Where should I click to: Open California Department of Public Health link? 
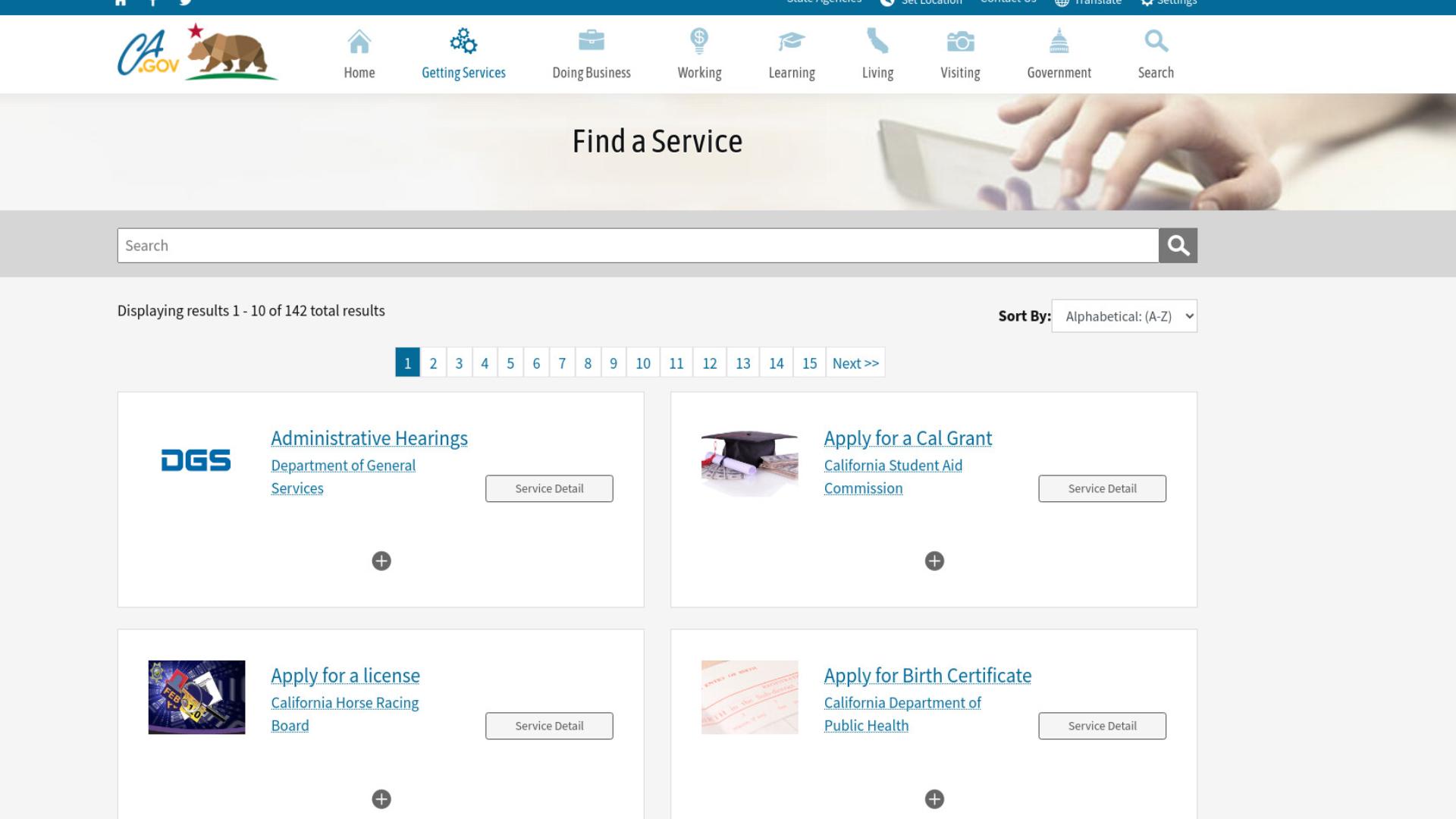[x=902, y=714]
